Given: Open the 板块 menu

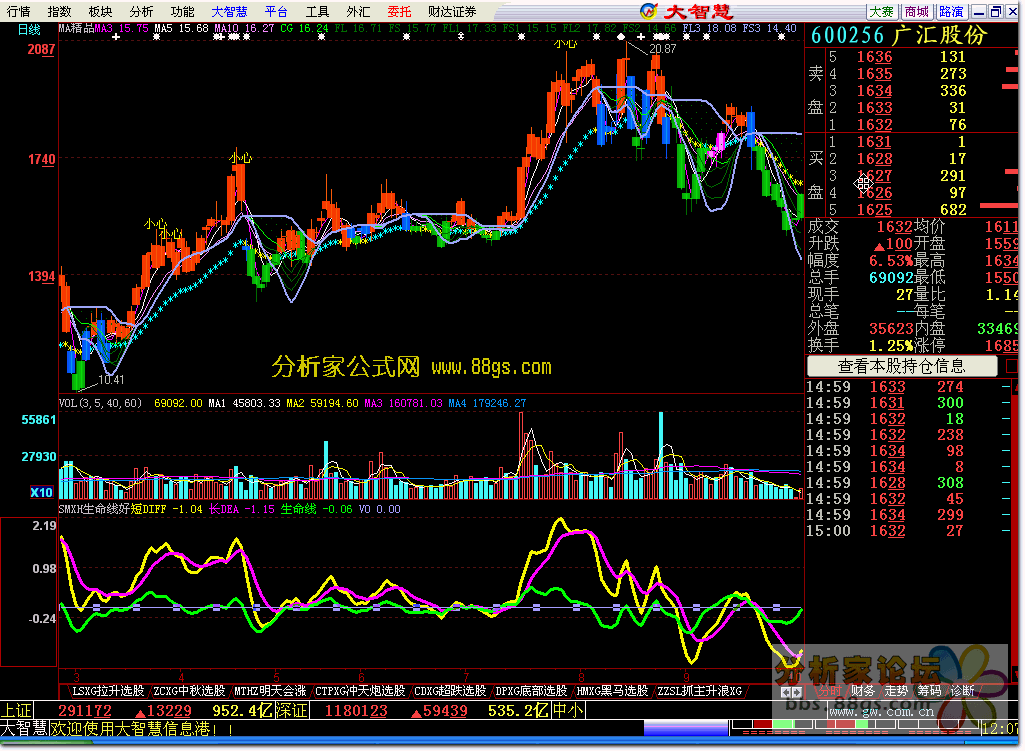Looking at the screenshot, I should tap(100, 11).
